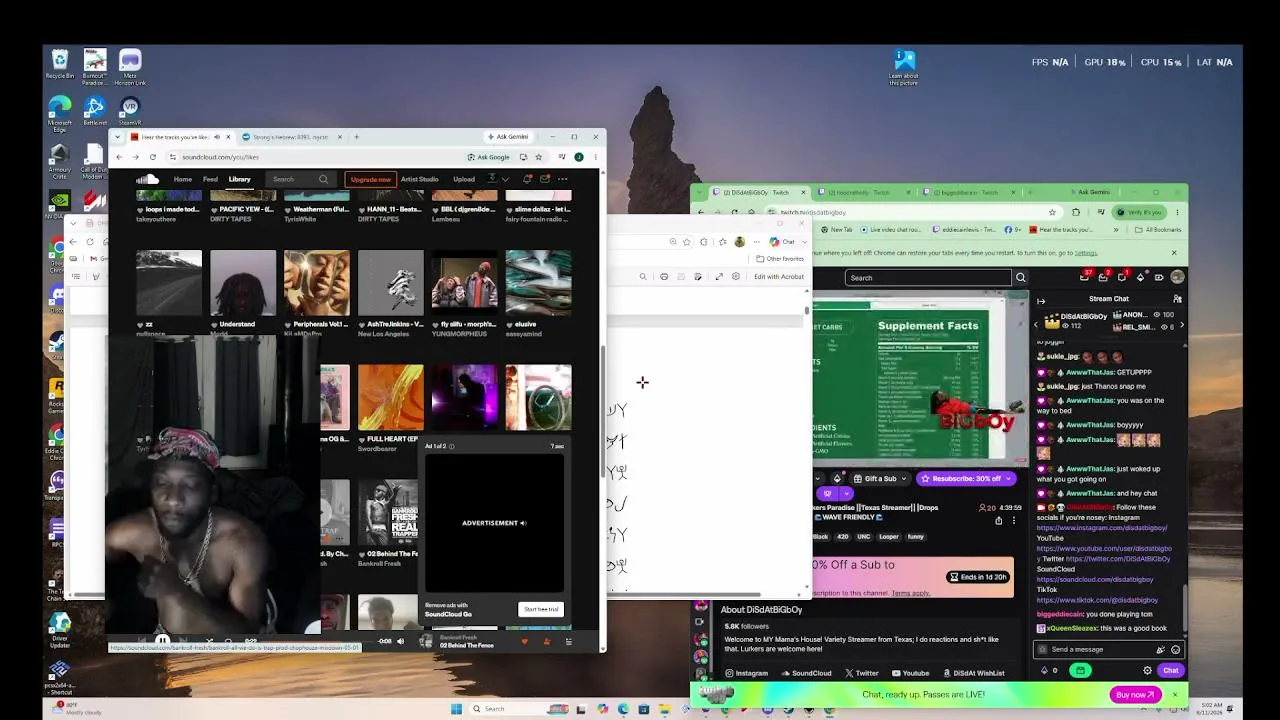Open SoundCloud Home menu item
The image size is (1280, 720).
click(x=183, y=180)
